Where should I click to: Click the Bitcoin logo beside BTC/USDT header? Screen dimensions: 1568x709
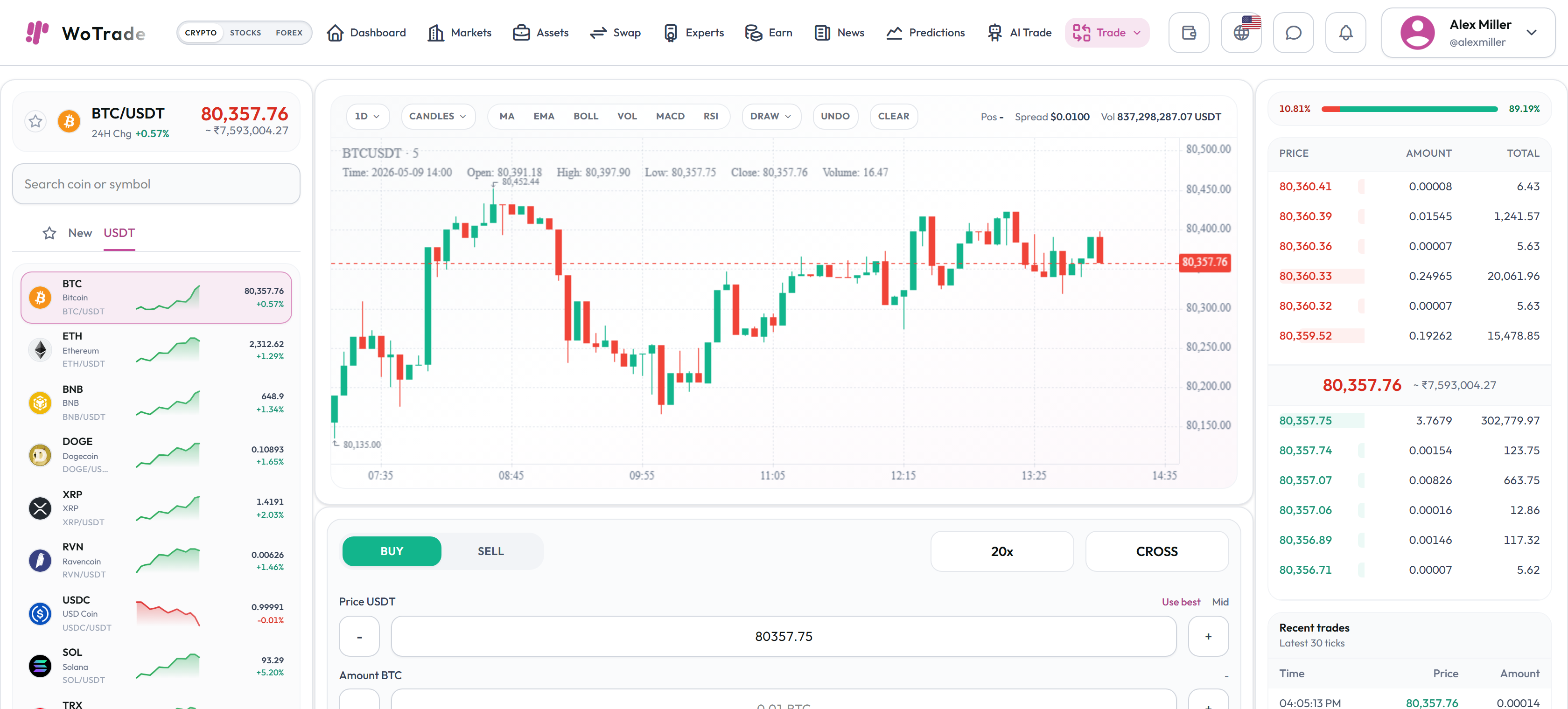(69, 121)
